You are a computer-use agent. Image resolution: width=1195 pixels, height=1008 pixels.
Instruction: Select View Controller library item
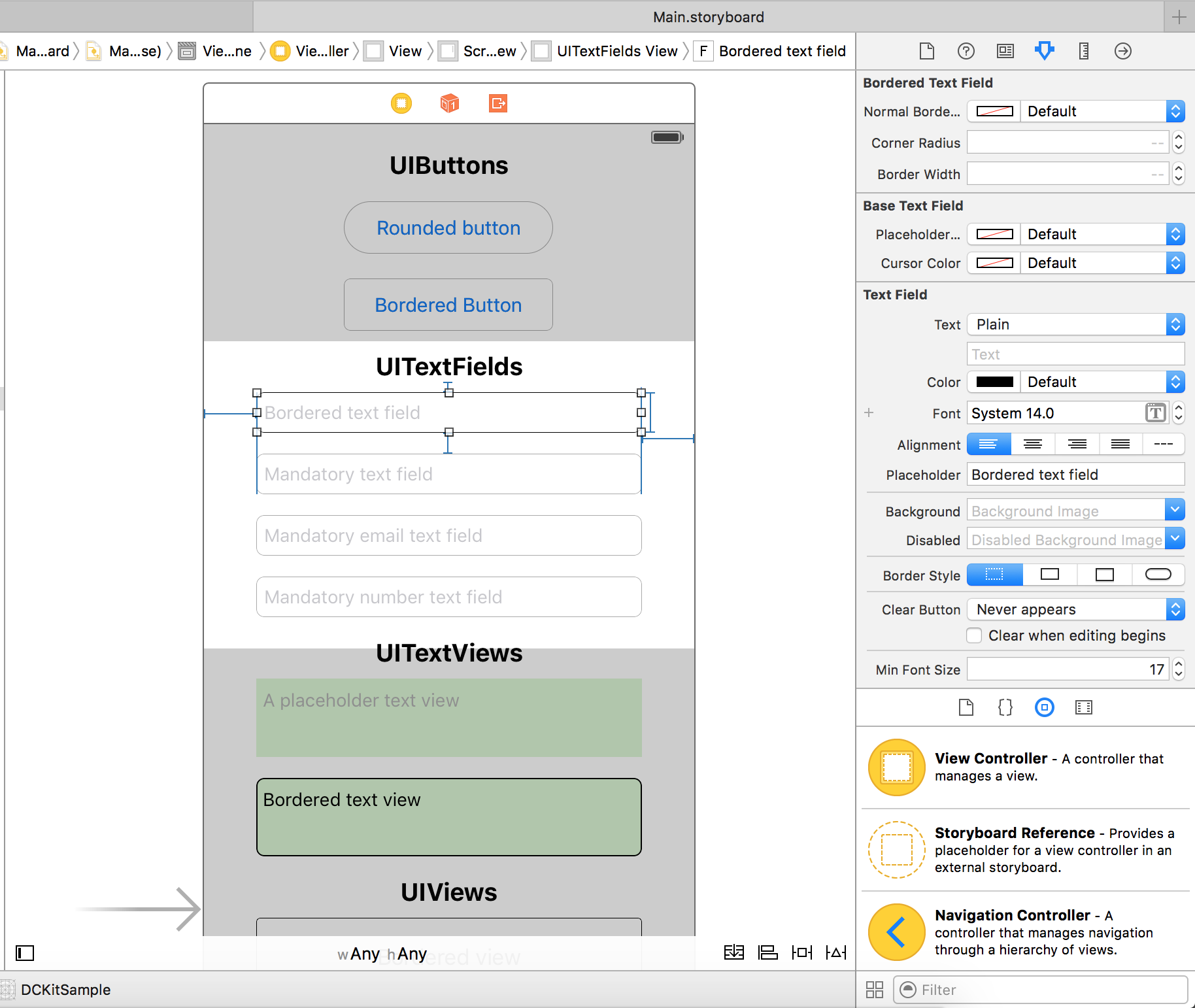[x=1025, y=767]
